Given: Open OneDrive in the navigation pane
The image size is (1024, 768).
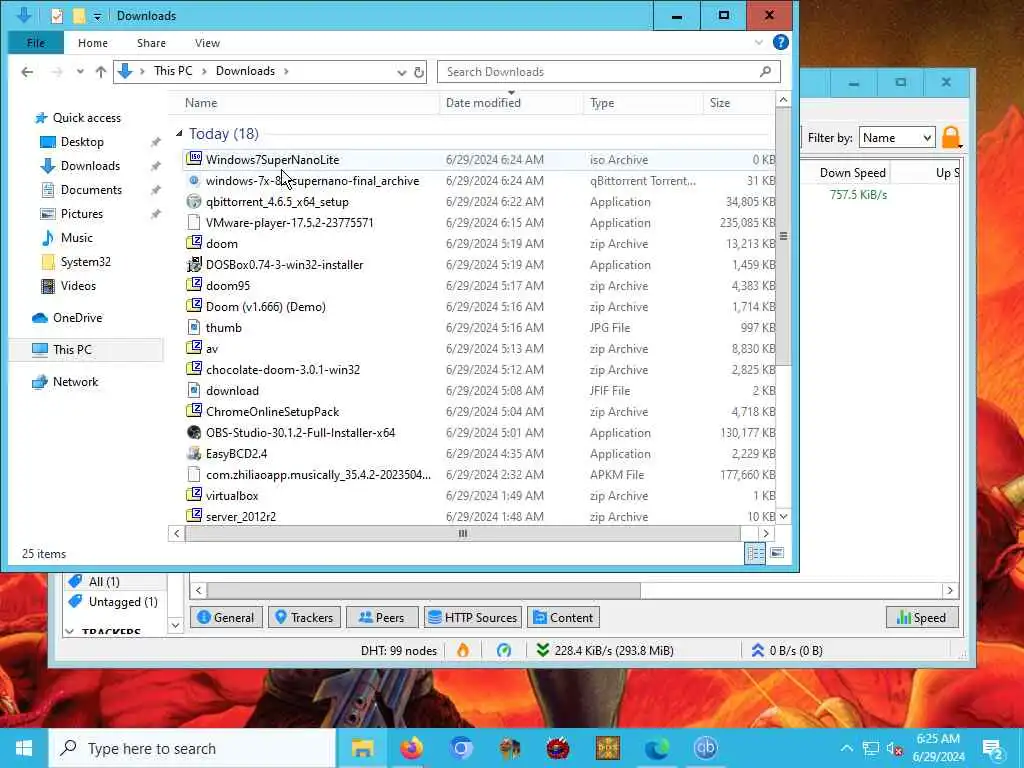Looking at the screenshot, I should pyautogui.click(x=77, y=318).
